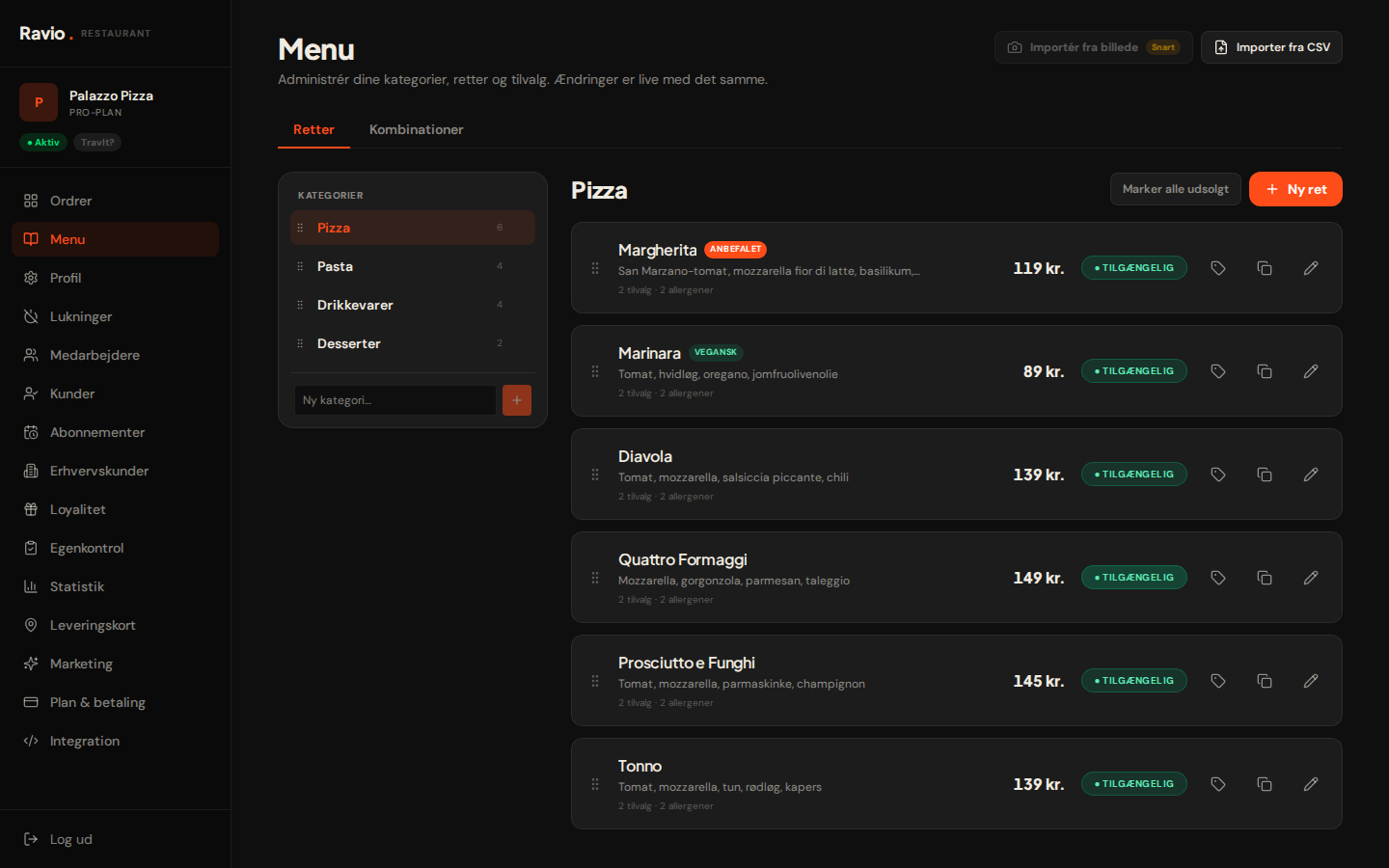
Task: Open Egenkontrol in the sidebar
Action: (115, 548)
